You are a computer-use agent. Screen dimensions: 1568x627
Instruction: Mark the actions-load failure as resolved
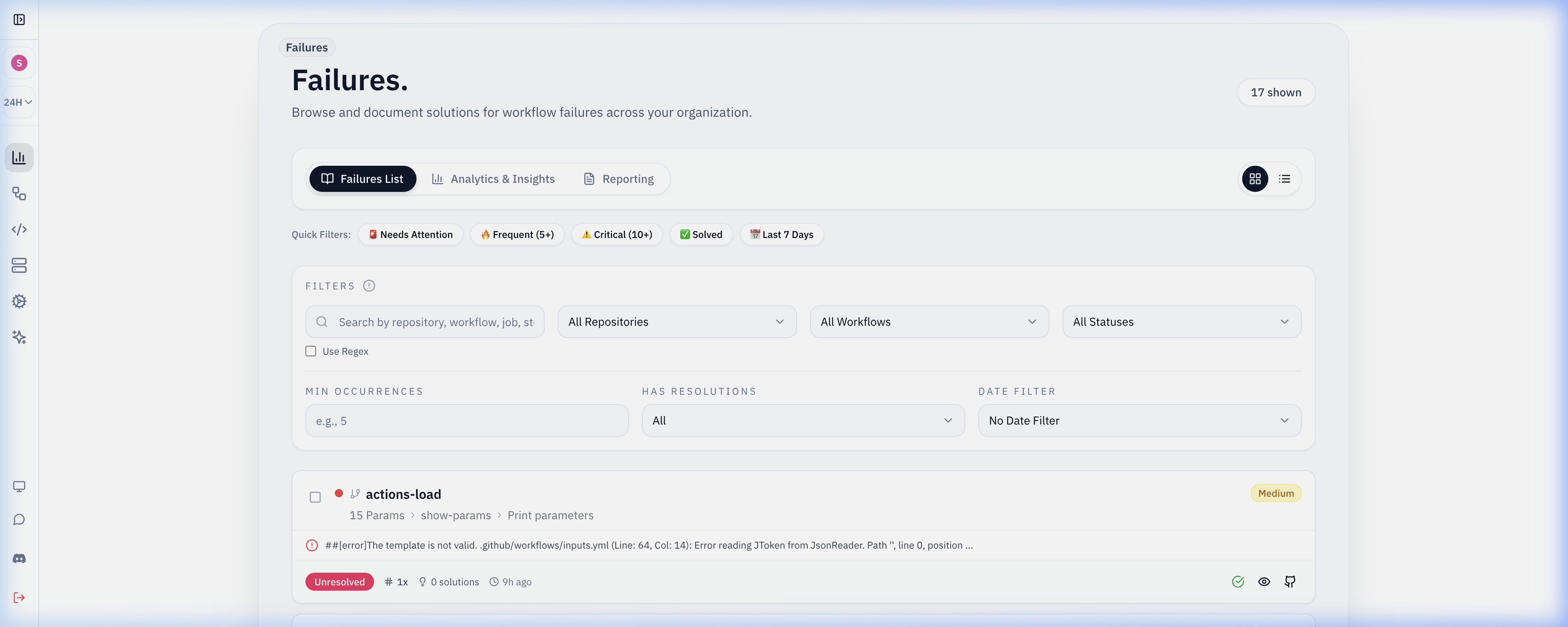click(1238, 581)
